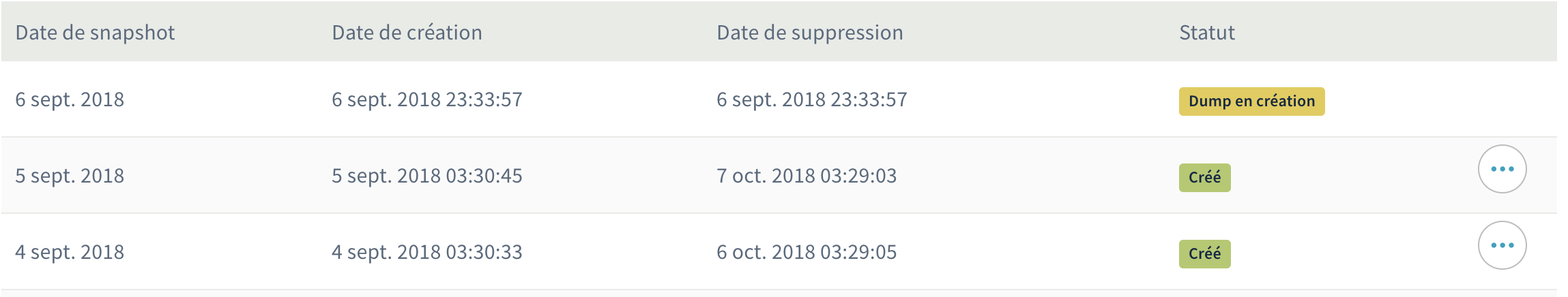This screenshot has height=297, width=1568.
Task: Select the '4 sept. 2018' snapshot date cell
Action: click(70, 252)
